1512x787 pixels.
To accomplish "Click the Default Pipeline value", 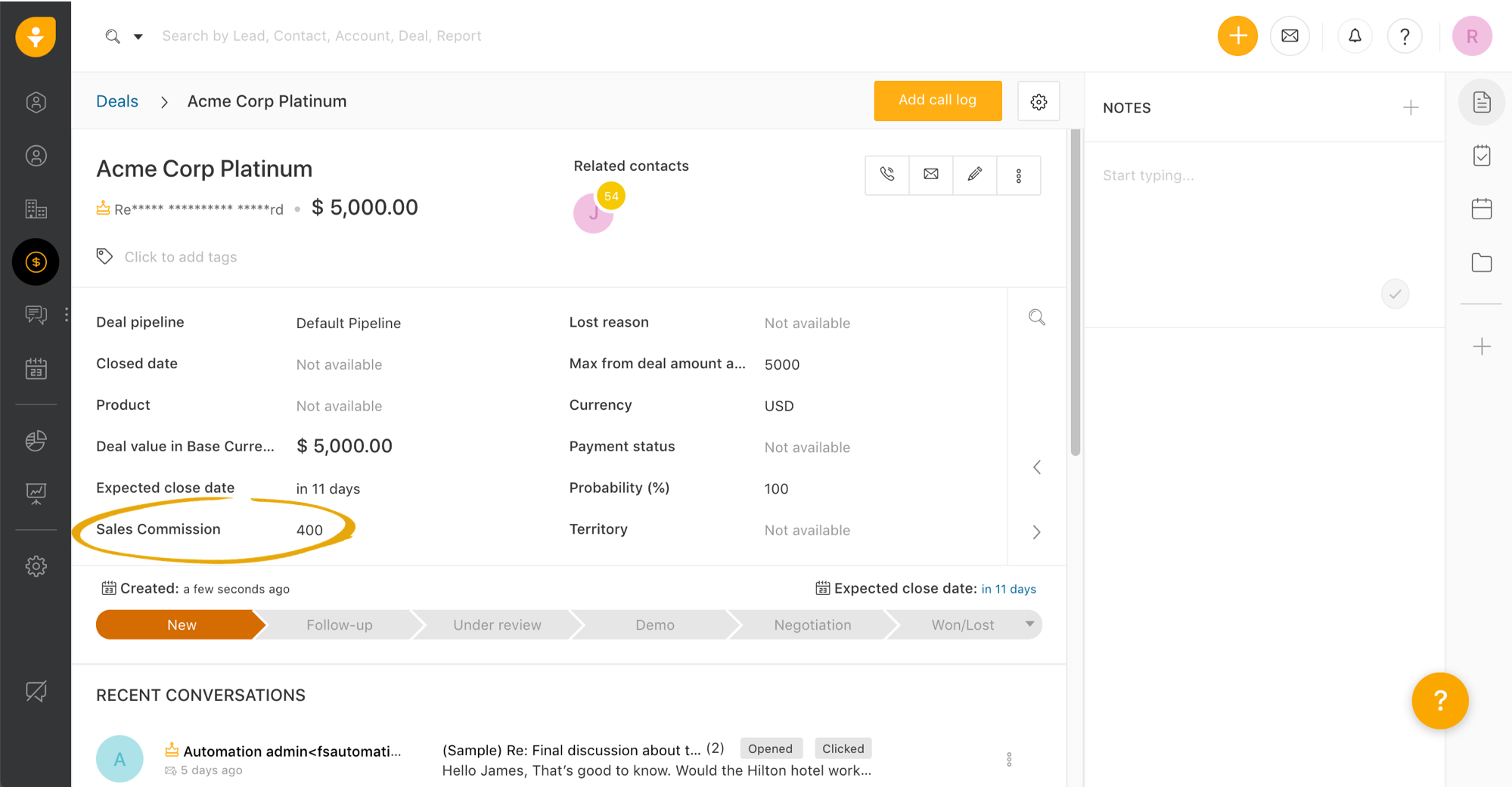I will point(349,323).
